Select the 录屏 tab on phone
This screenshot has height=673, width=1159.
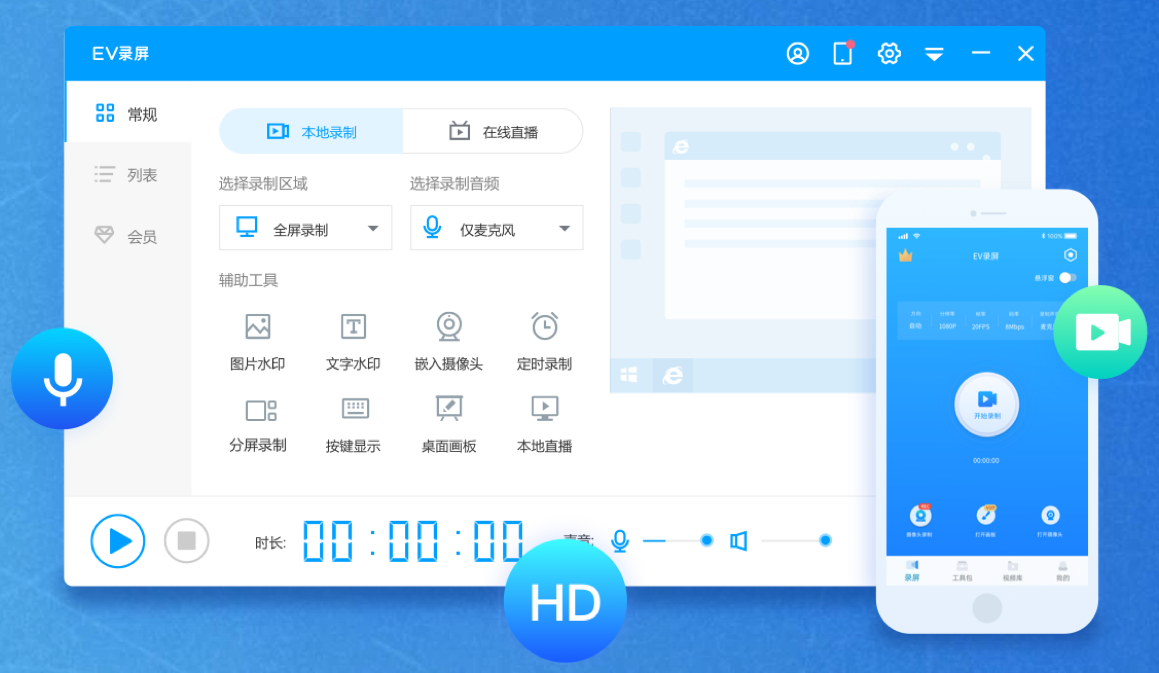coord(912,571)
